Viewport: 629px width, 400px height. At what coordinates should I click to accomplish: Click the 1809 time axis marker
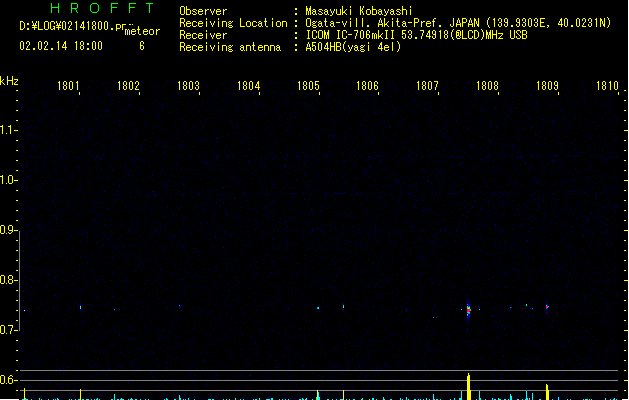(x=547, y=85)
